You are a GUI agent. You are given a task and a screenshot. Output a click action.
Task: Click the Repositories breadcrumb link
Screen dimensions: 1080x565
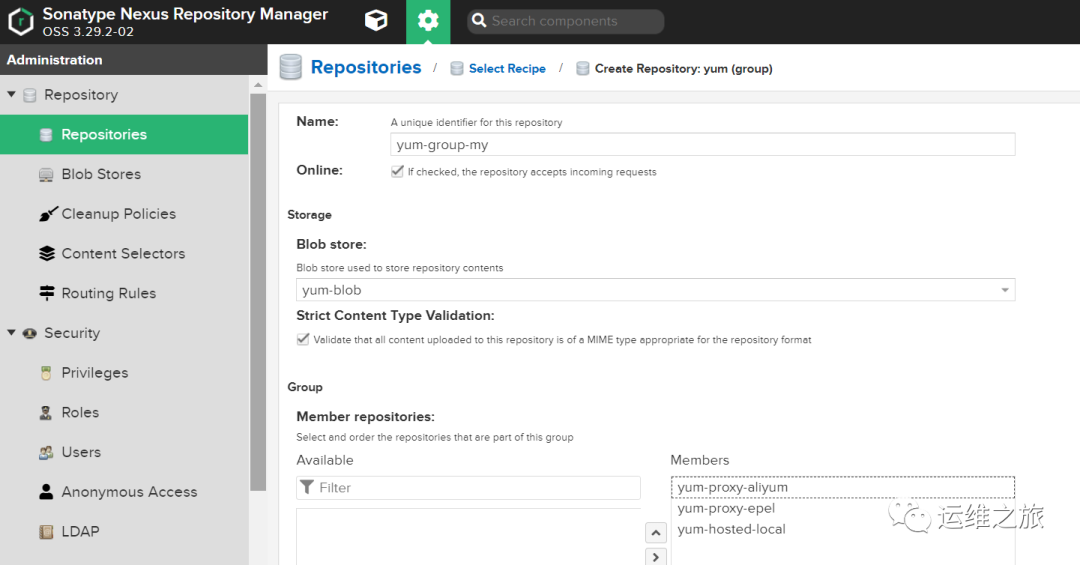pyautogui.click(x=366, y=68)
